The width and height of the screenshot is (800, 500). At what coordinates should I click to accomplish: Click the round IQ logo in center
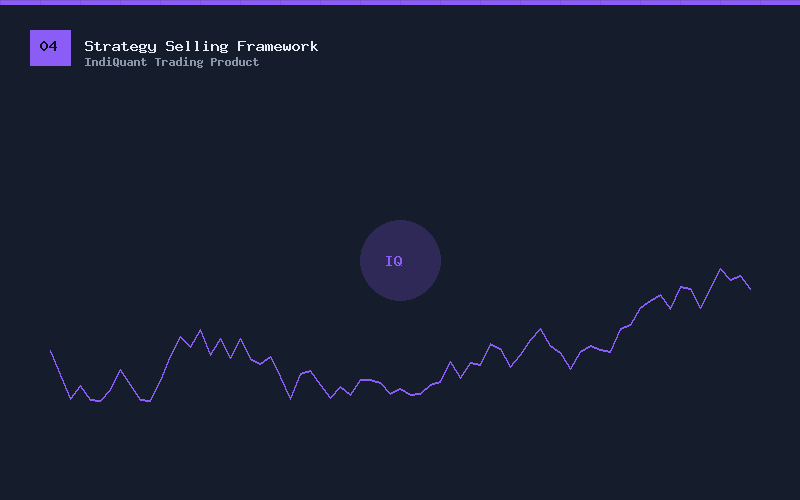click(x=400, y=260)
